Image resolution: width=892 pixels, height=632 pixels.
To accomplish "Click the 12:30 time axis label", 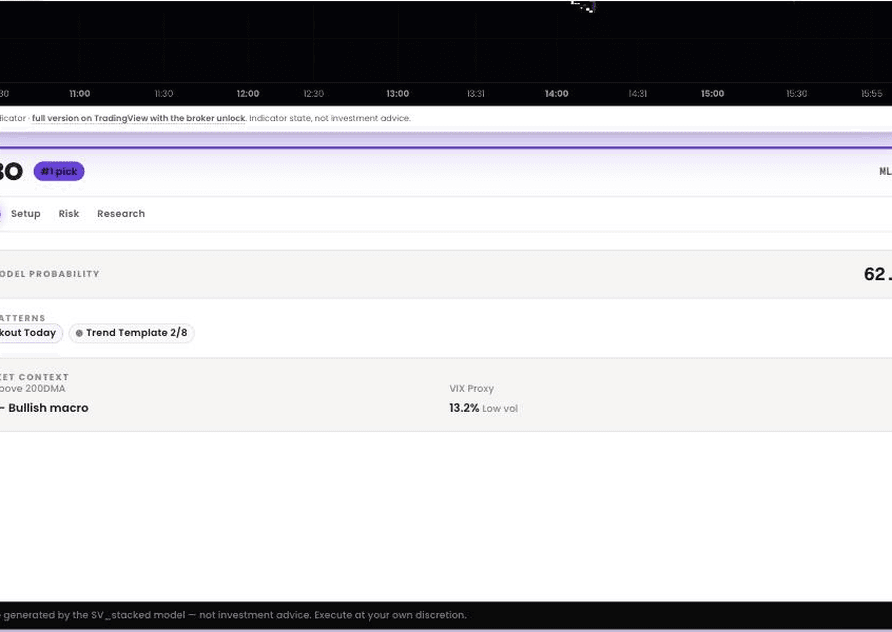I will 313,93.
